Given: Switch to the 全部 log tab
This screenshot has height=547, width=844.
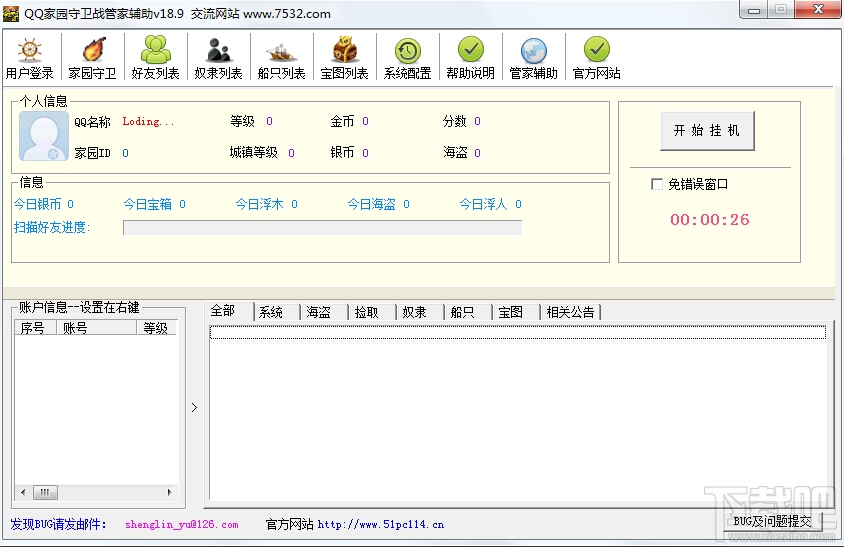Looking at the screenshot, I should [x=223, y=311].
